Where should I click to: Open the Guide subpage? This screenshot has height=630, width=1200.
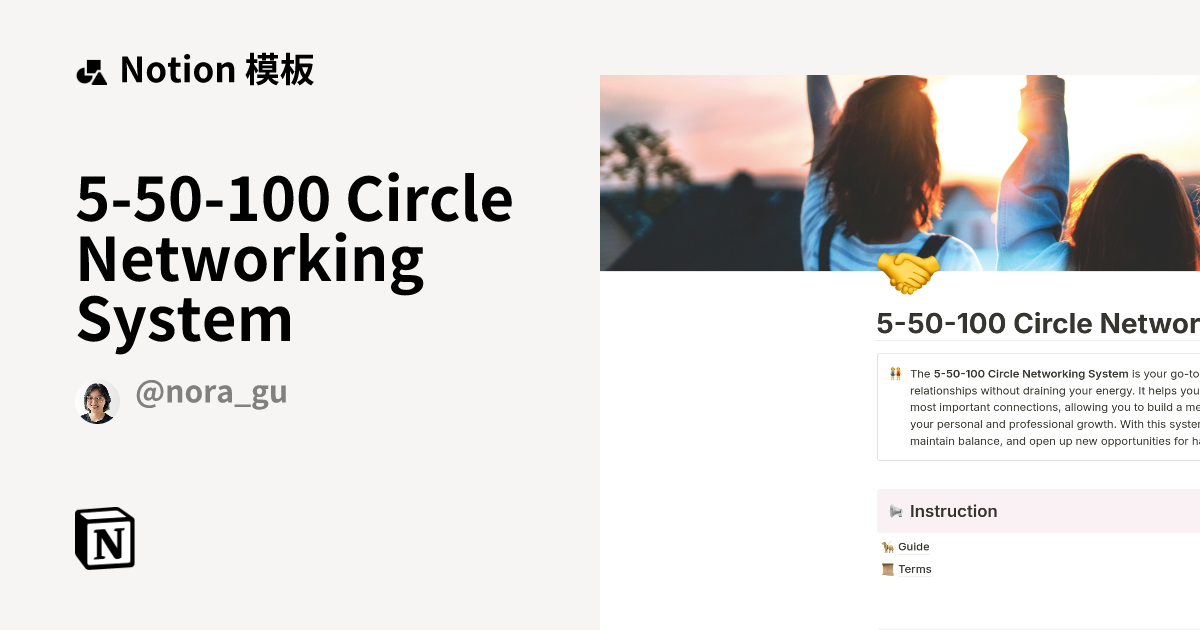pos(915,547)
